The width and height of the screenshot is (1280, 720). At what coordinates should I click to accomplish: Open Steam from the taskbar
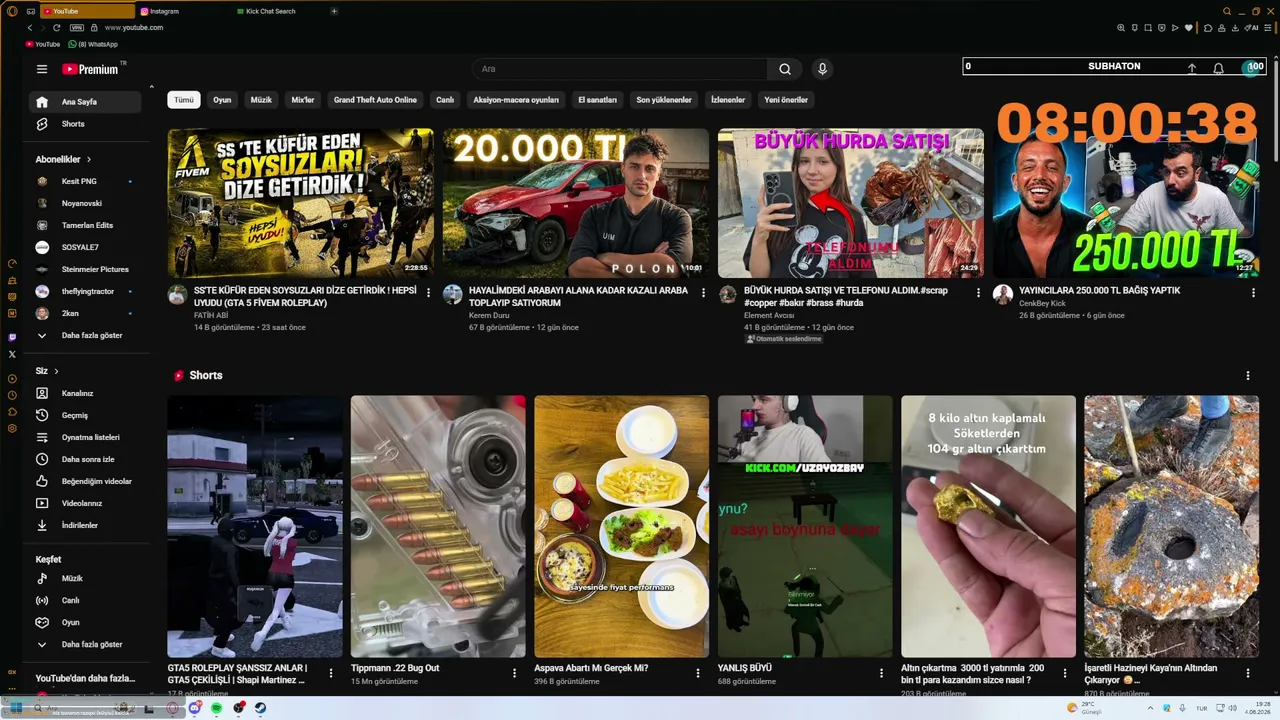coord(260,708)
